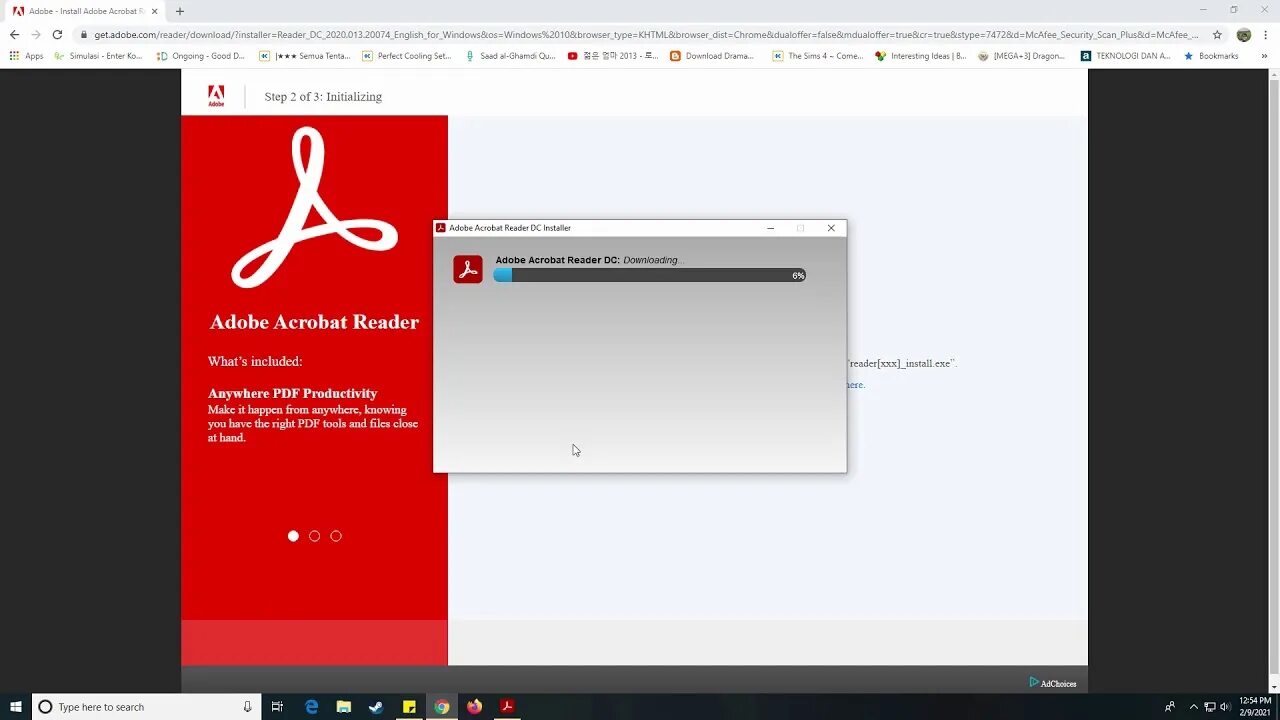The height and width of the screenshot is (720, 1280).
Task: Switch to Acrobat installer on taskbar
Action: tap(507, 706)
